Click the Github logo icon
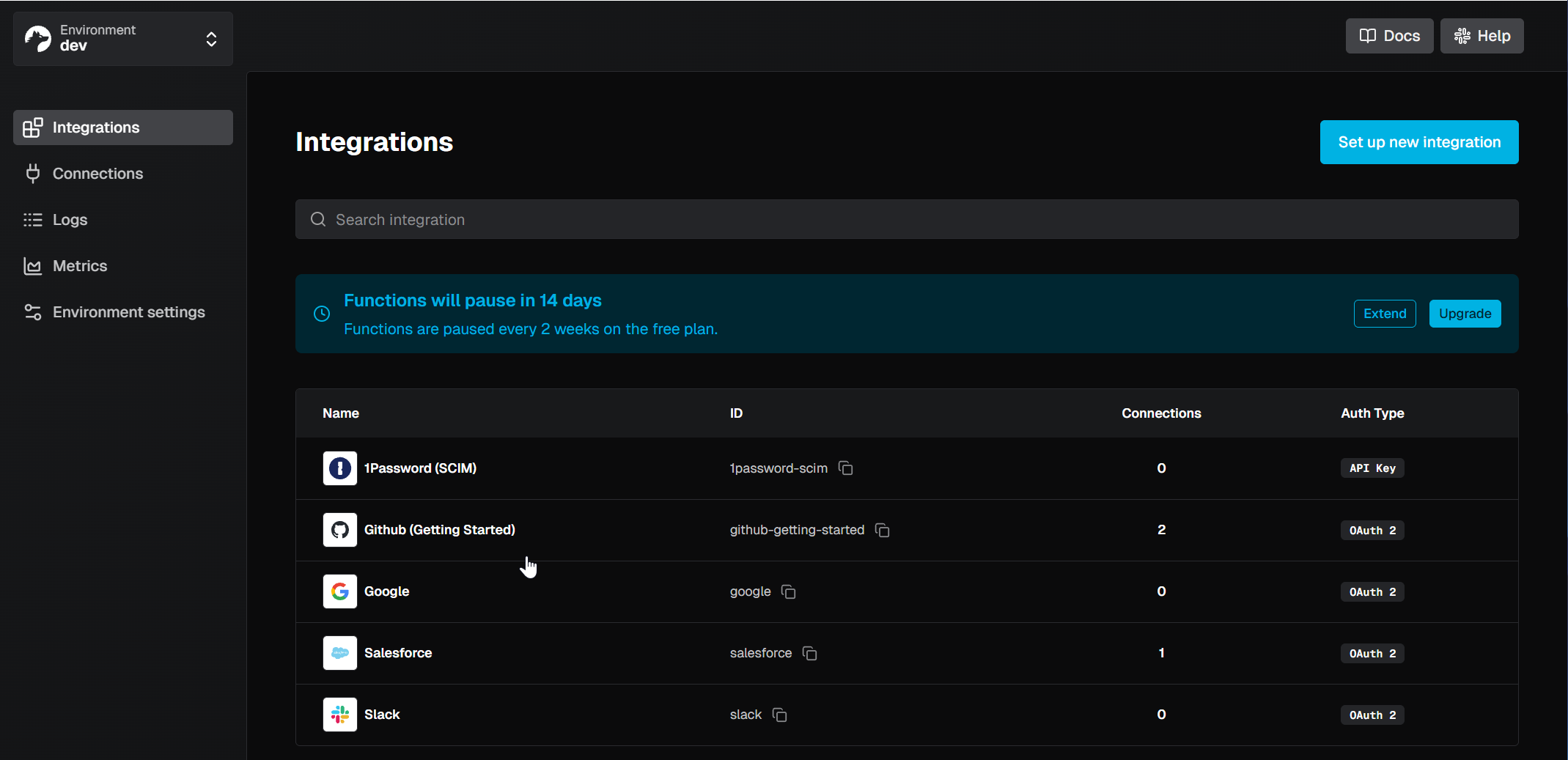 coord(340,530)
